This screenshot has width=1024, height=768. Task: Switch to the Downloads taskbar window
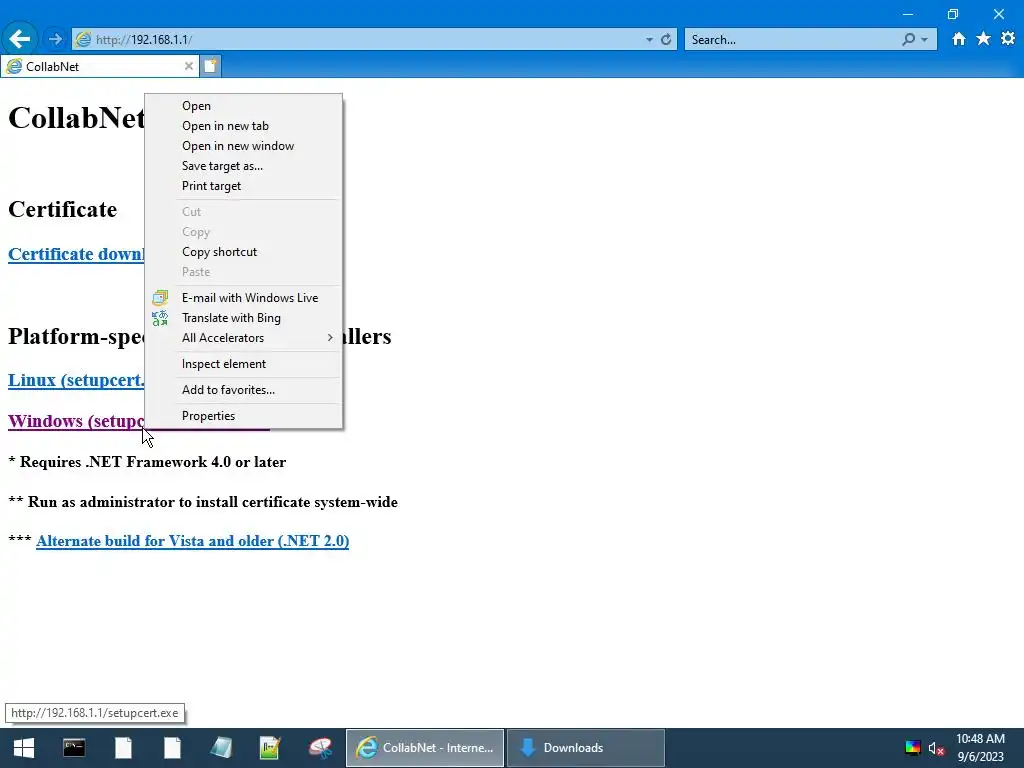click(x=586, y=748)
